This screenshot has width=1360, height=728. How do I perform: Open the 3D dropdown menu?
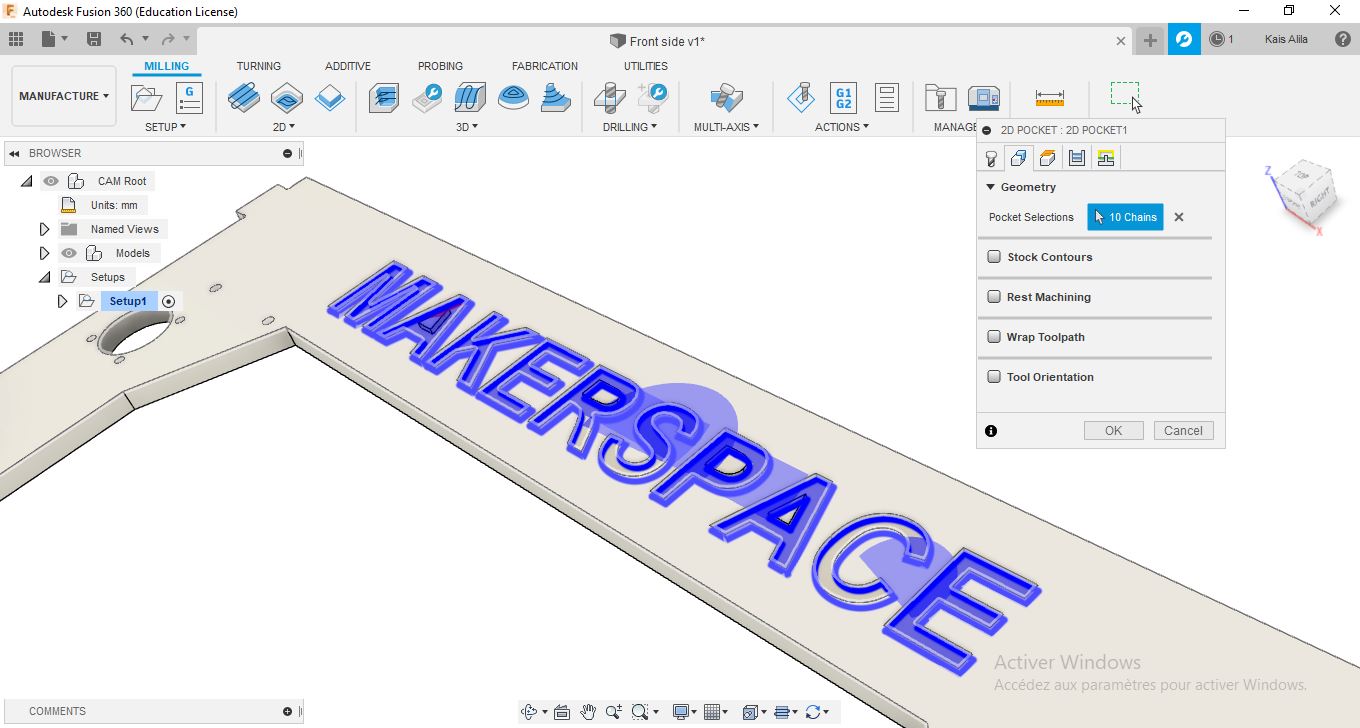[467, 127]
